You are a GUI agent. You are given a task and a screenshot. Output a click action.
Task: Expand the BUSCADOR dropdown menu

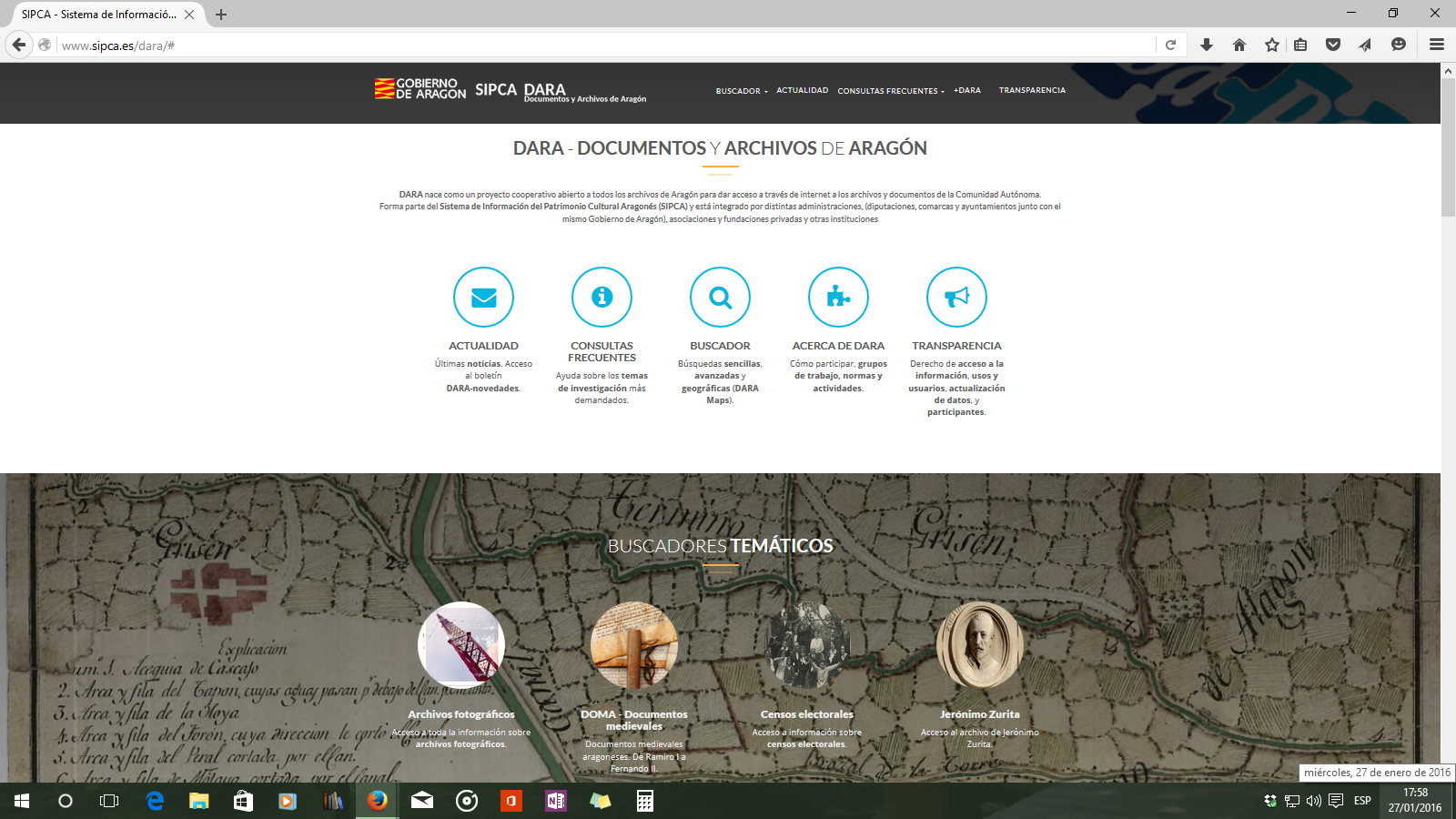point(742,91)
